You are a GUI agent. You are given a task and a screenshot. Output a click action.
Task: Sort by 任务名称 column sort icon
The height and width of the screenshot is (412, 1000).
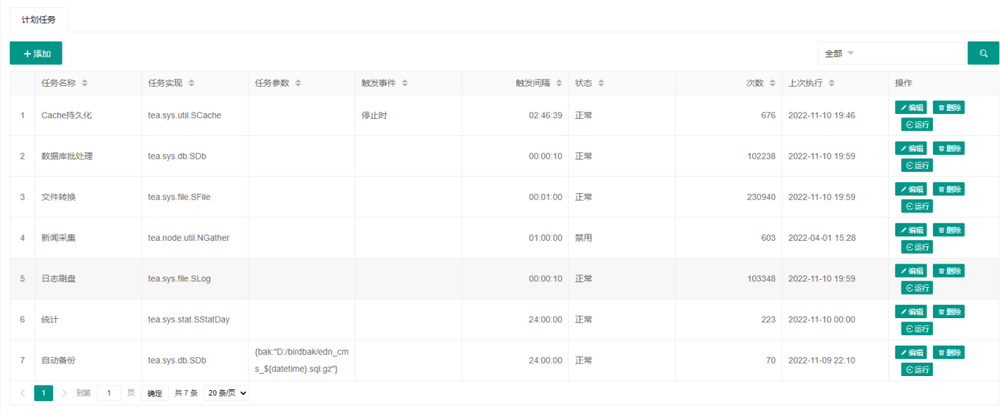tap(85, 83)
